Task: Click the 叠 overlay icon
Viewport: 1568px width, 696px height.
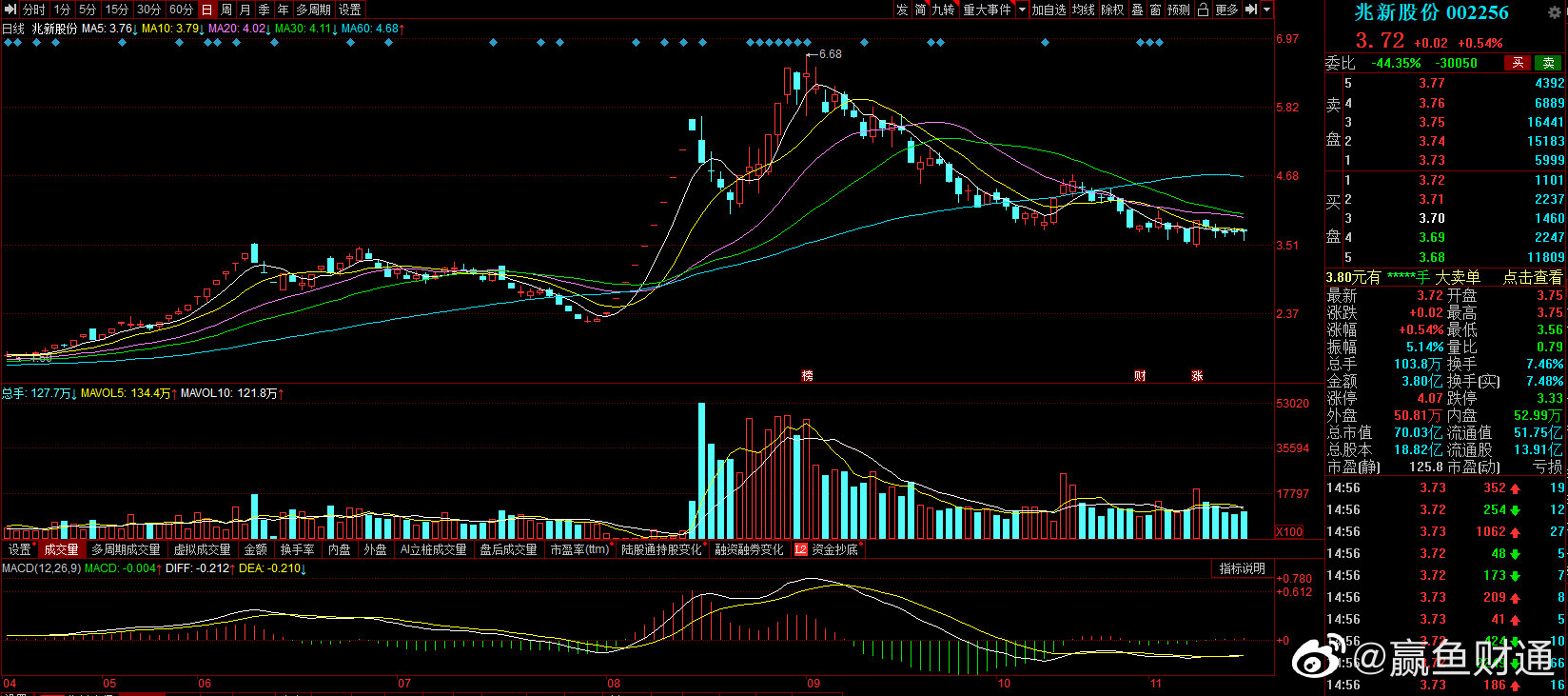Action: 1137,10
